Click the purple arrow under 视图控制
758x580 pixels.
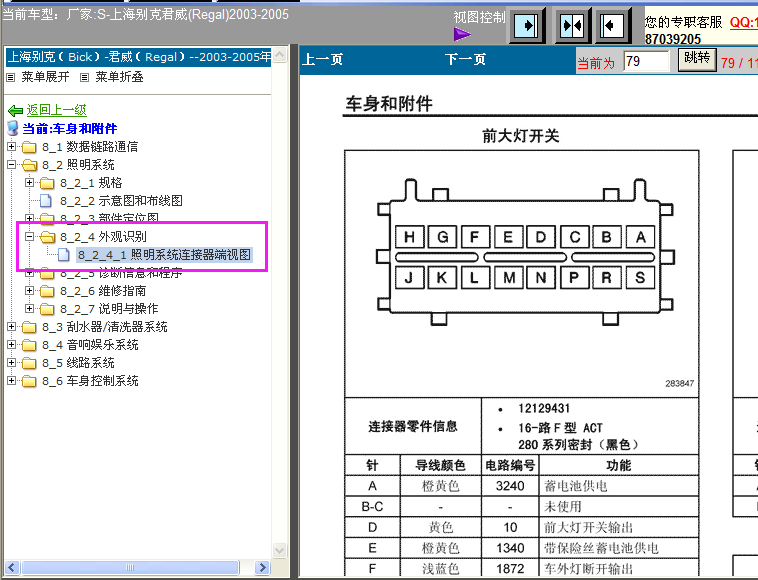462,34
